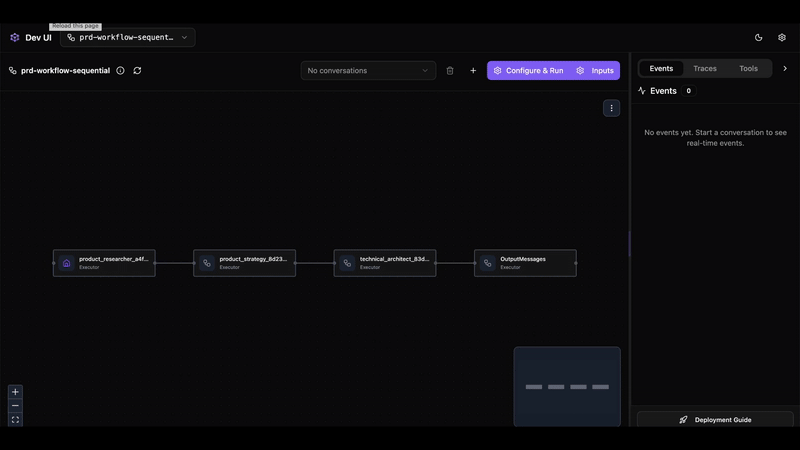Click the workflow info icon
Image resolution: width=800 pixels, height=450 pixels.
pos(120,71)
